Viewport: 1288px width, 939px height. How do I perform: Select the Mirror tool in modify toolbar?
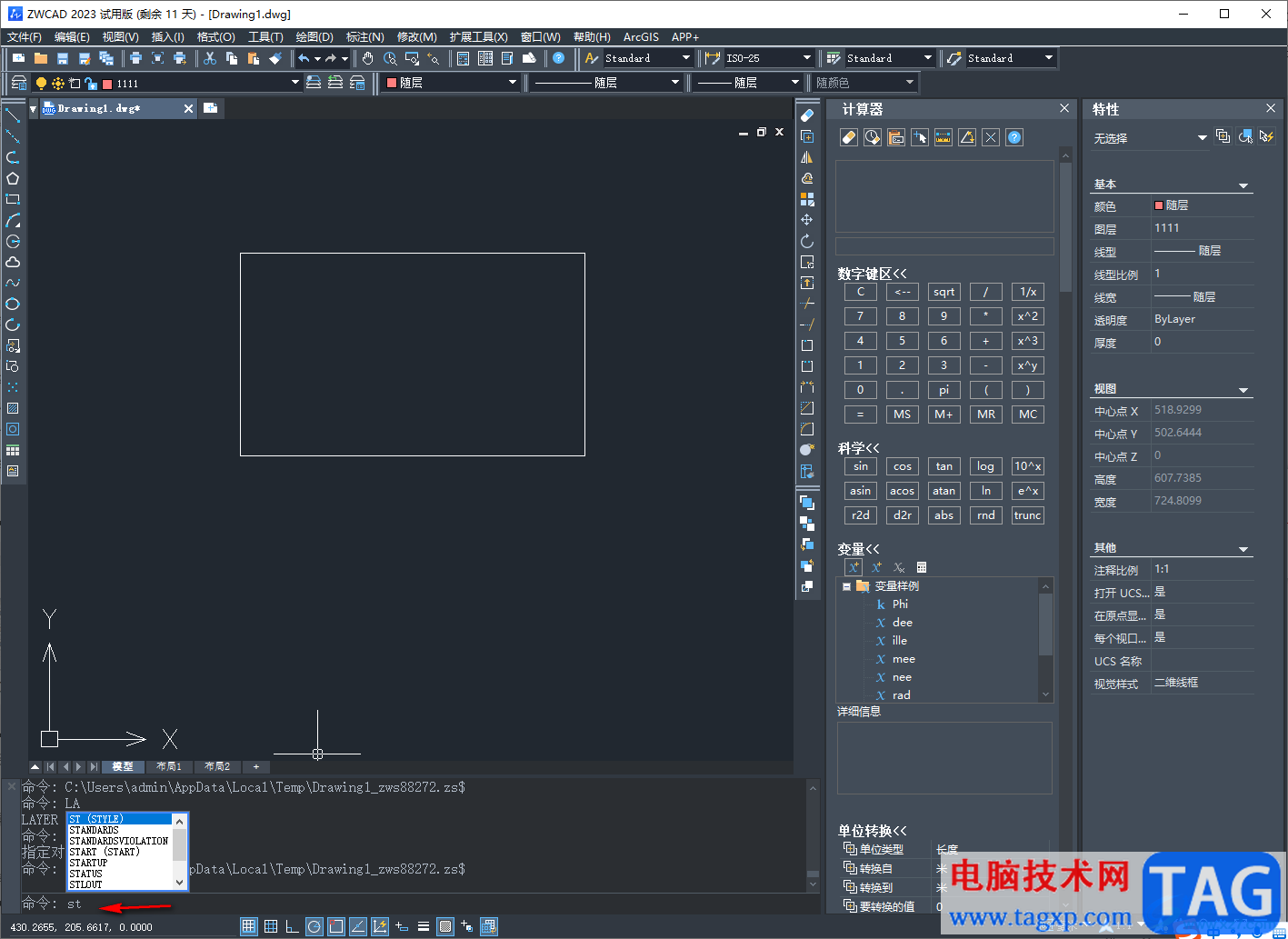[806, 157]
